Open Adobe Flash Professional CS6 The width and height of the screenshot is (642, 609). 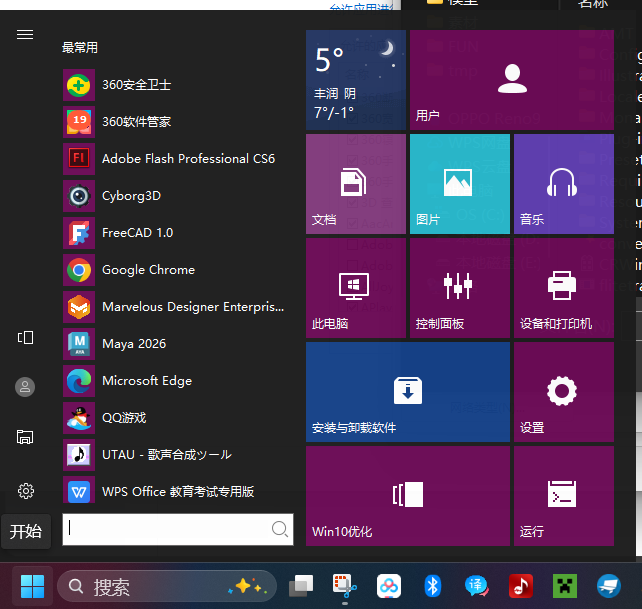click(178, 159)
